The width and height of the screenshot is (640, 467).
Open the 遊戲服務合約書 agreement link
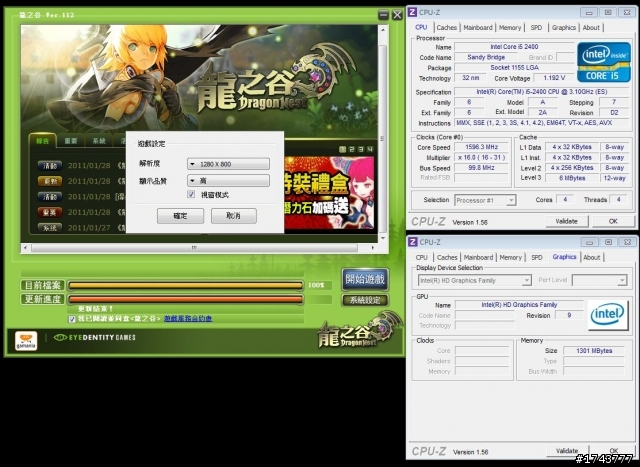click(188, 318)
